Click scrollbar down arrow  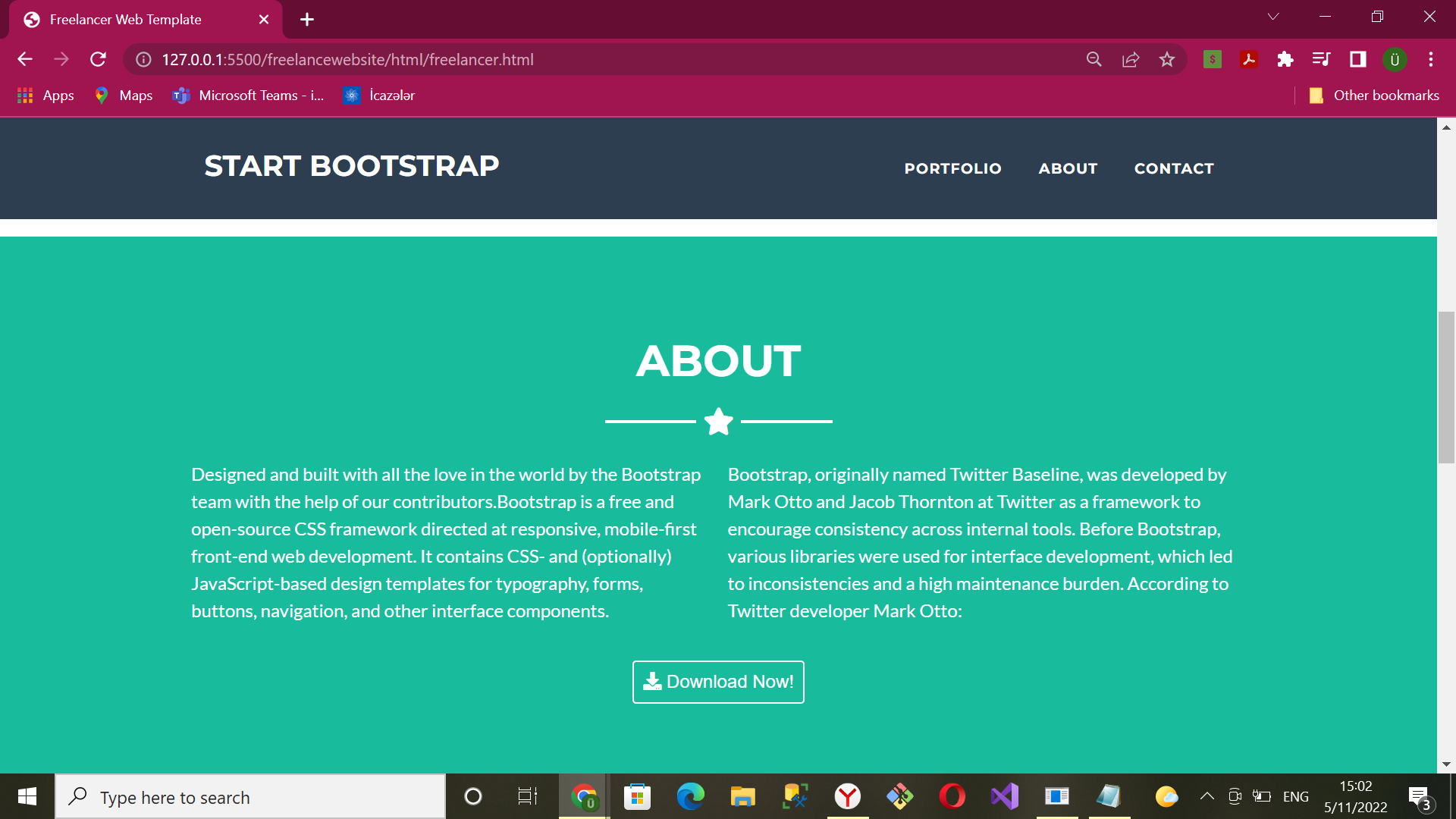click(x=1446, y=764)
